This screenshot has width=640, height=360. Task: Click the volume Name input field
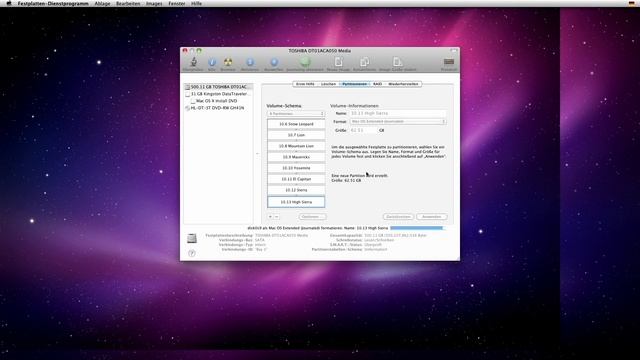[398, 113]
